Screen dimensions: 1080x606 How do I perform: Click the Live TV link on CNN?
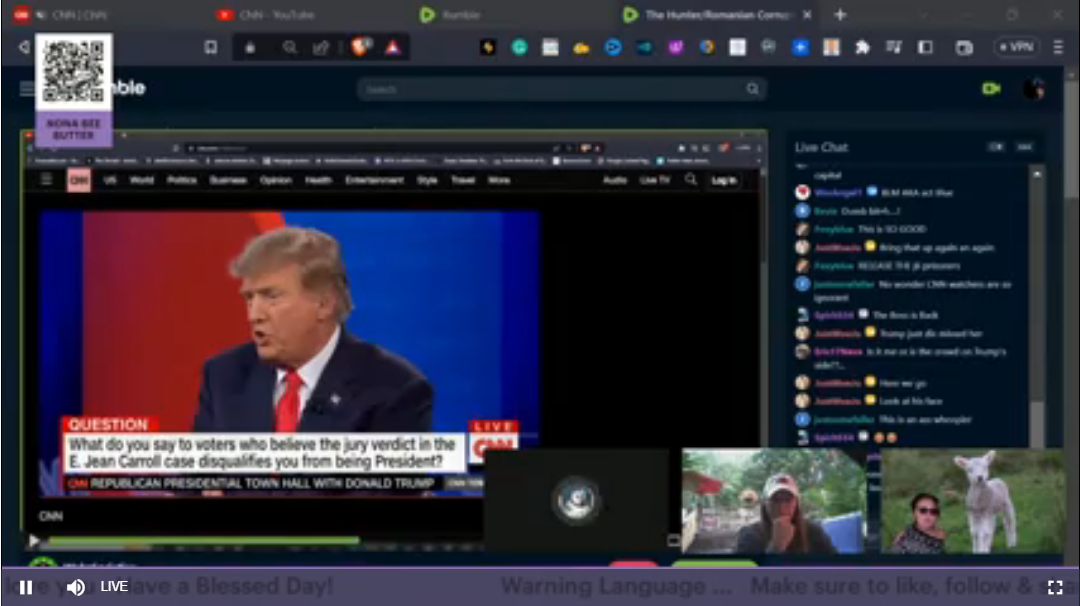[654, 180]
